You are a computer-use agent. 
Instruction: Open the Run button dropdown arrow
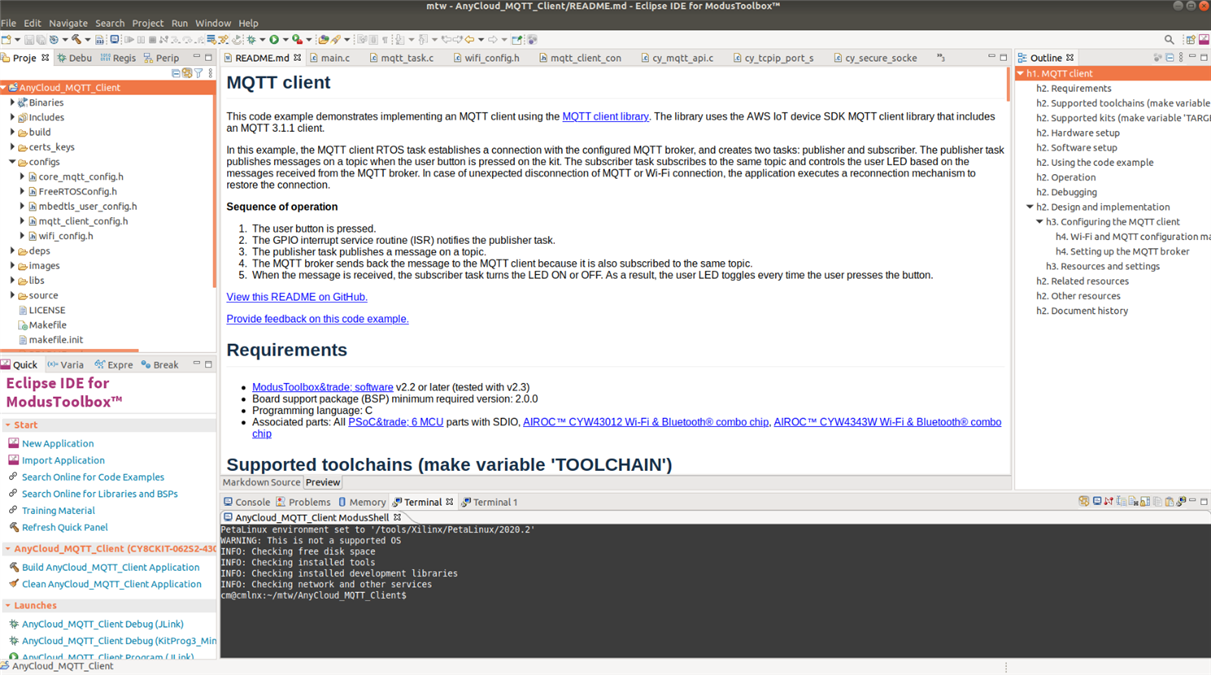(x=285, y=40)
